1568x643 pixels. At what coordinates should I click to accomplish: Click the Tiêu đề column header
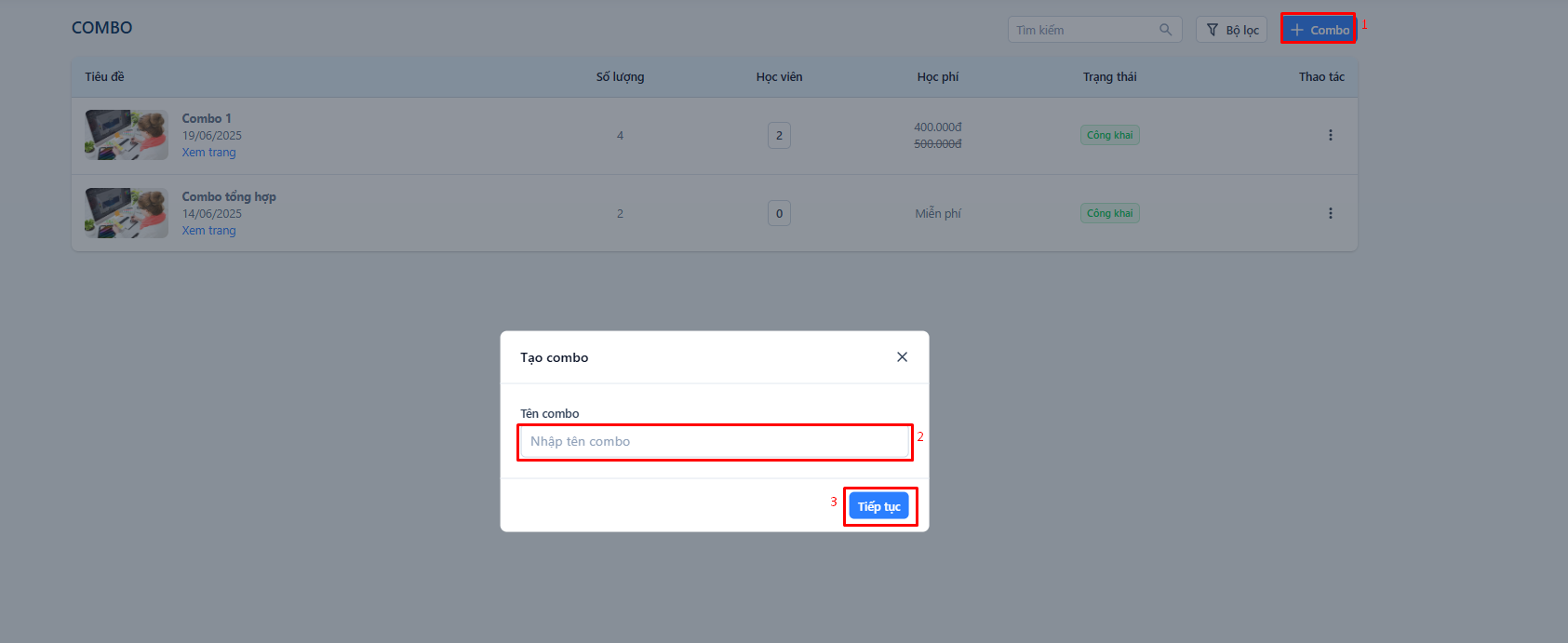[104, 76]
